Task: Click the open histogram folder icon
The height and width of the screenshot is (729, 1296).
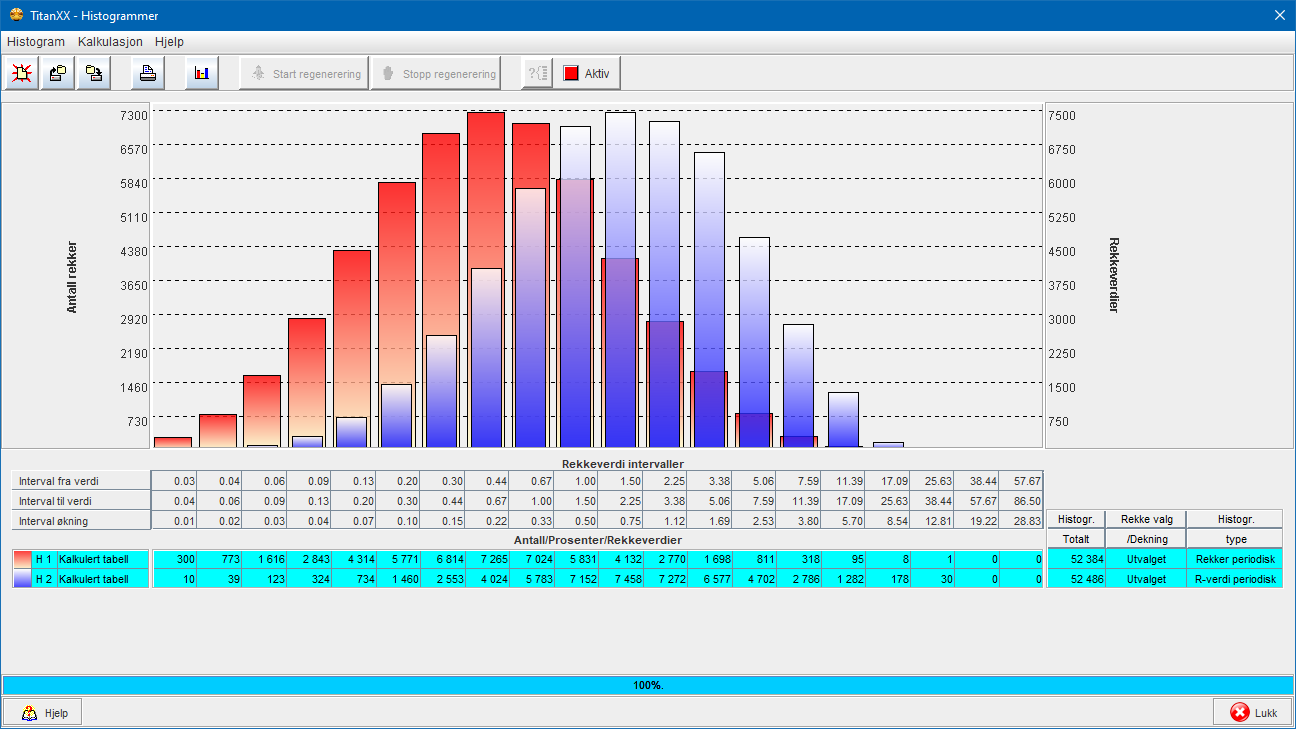Action: click(x=58, y=73)
